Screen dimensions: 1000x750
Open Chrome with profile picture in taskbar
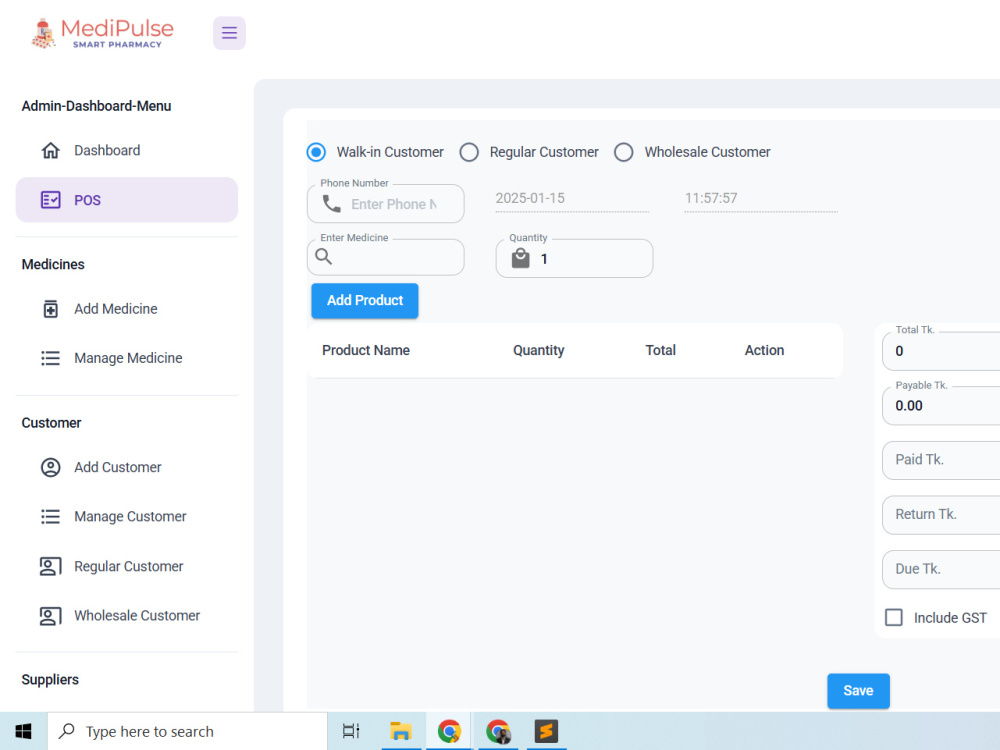[497, 731]
